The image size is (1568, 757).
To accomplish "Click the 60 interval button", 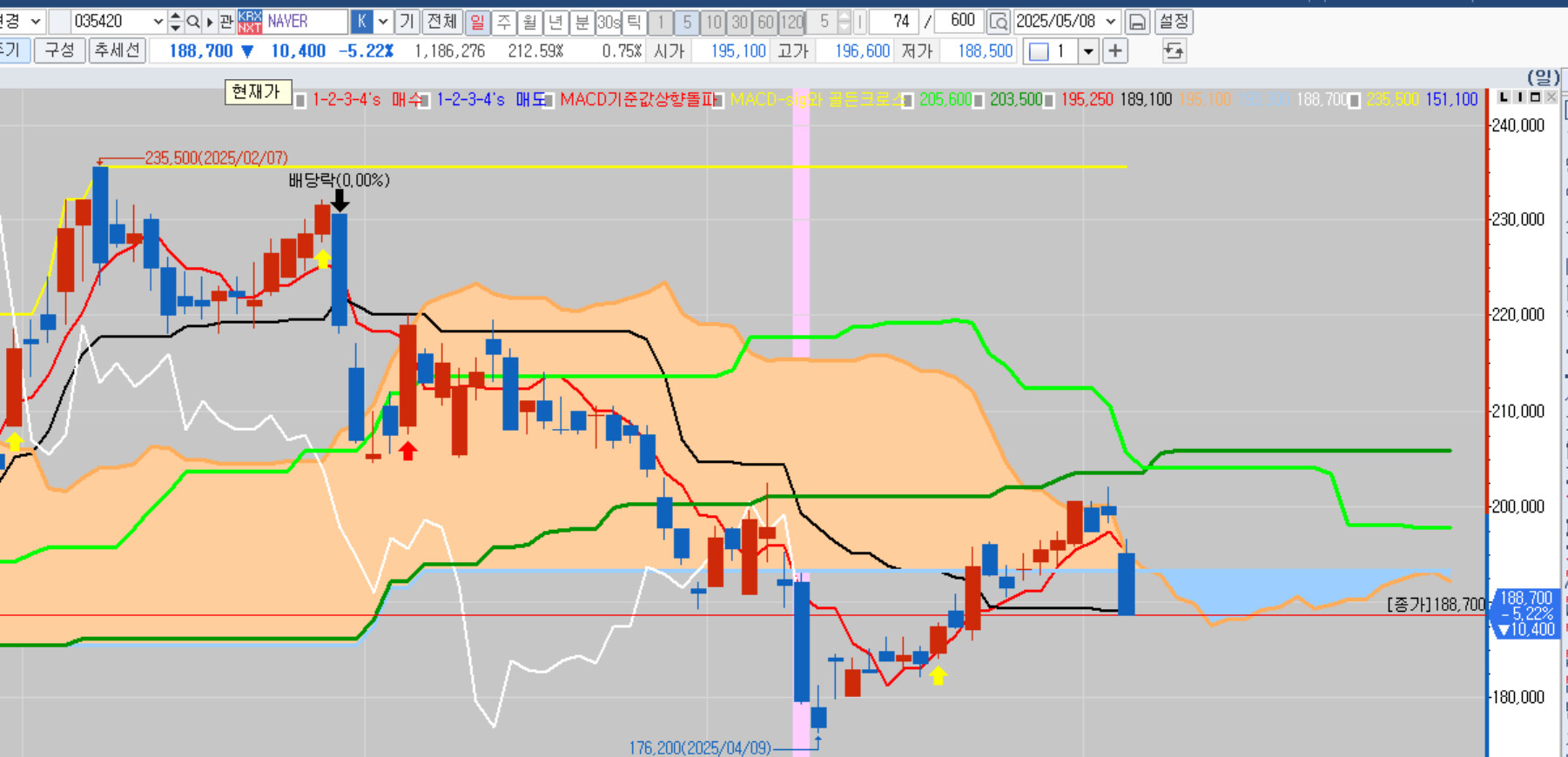I will [765, 22].
